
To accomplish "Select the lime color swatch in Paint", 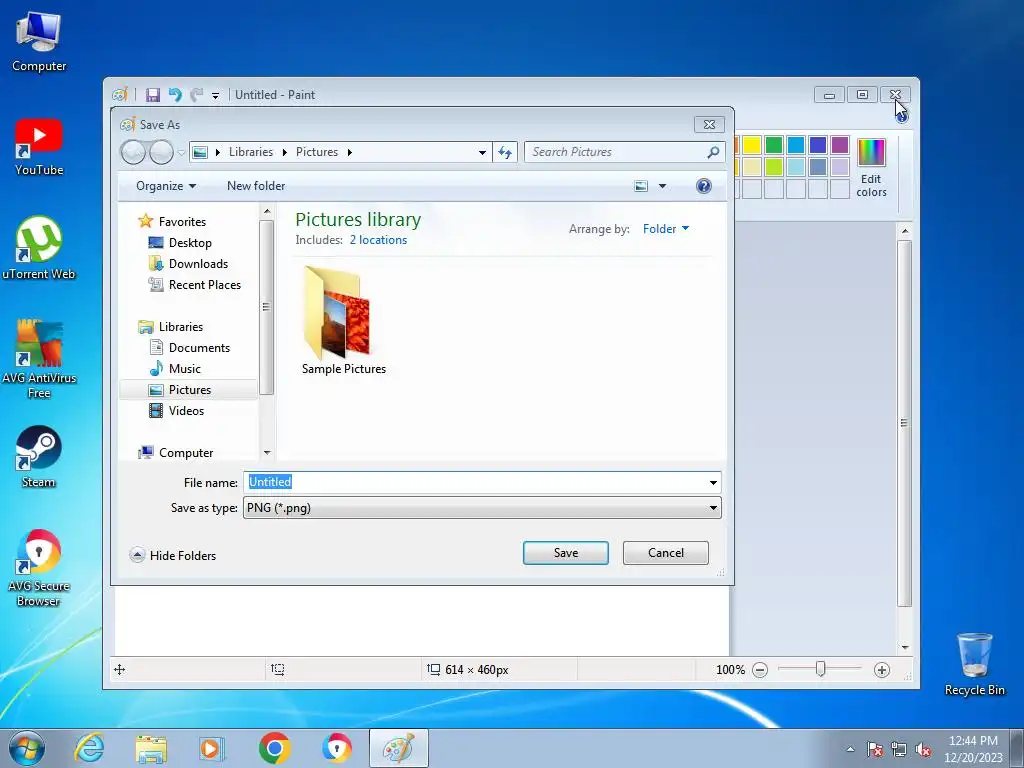I will pos(774,167).
